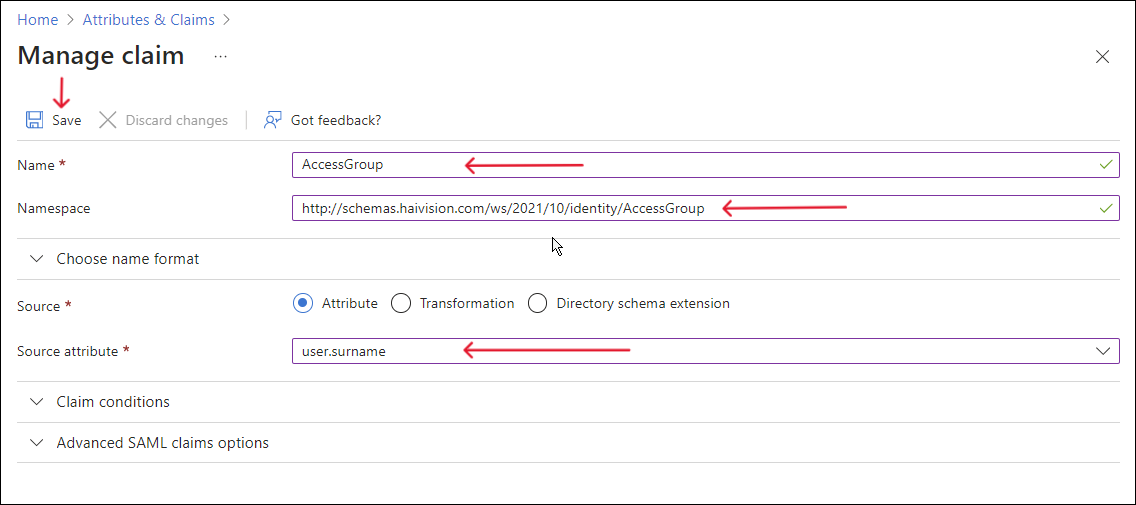Click the green checkmark in Namespace field
This screenshot has width=1136, height=505.
coord(1105,208)
